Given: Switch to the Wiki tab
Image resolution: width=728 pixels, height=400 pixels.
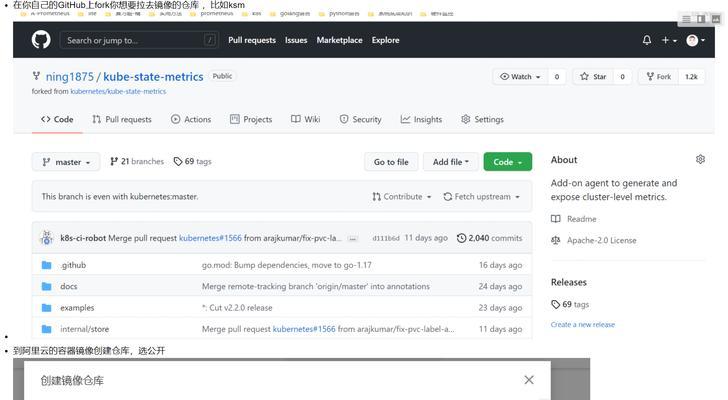Looking at the screenshot, I should click(x=306, y=119).
